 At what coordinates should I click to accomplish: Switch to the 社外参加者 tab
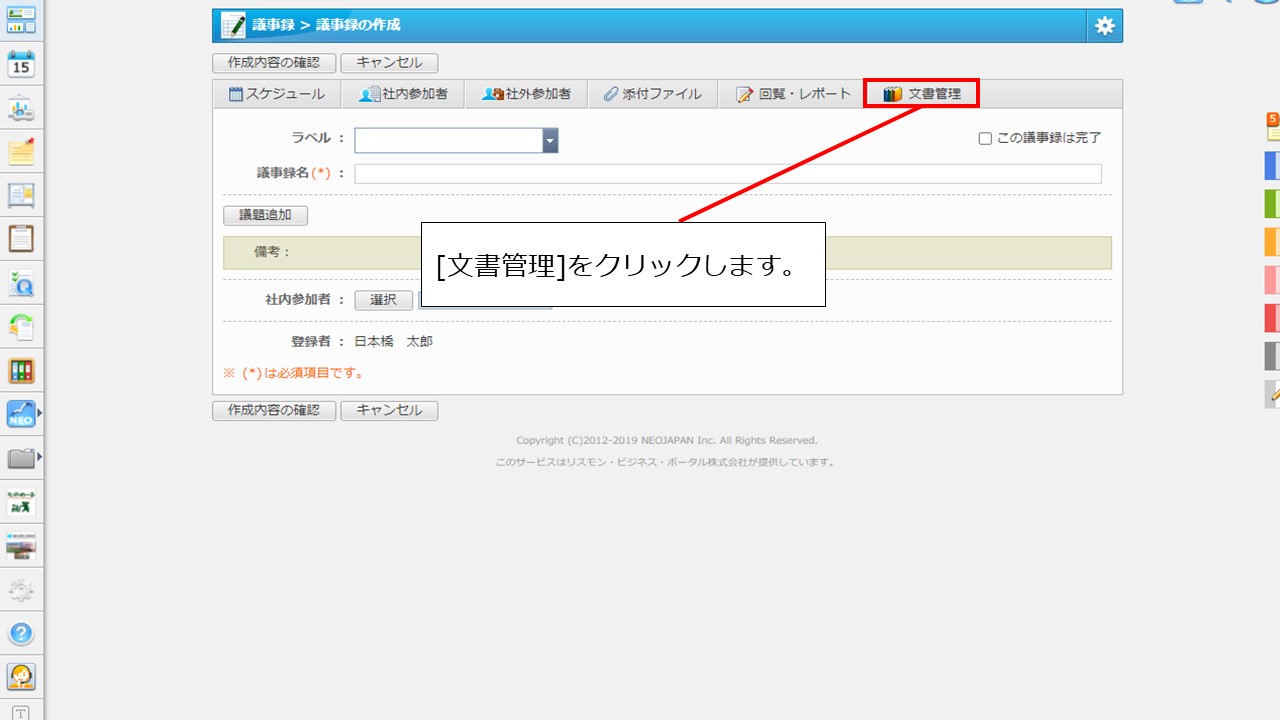click(527, 94)
